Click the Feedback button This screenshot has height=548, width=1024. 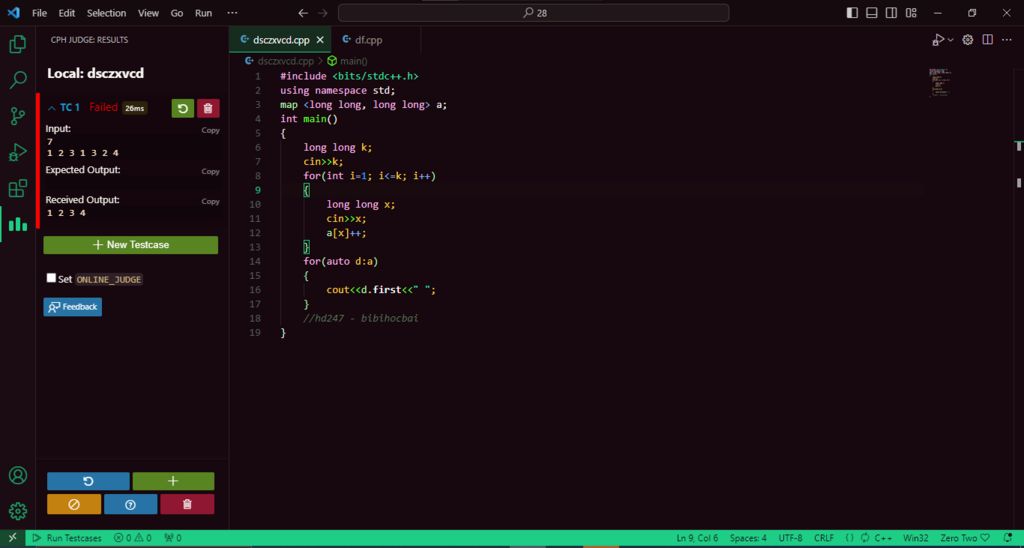72,307
